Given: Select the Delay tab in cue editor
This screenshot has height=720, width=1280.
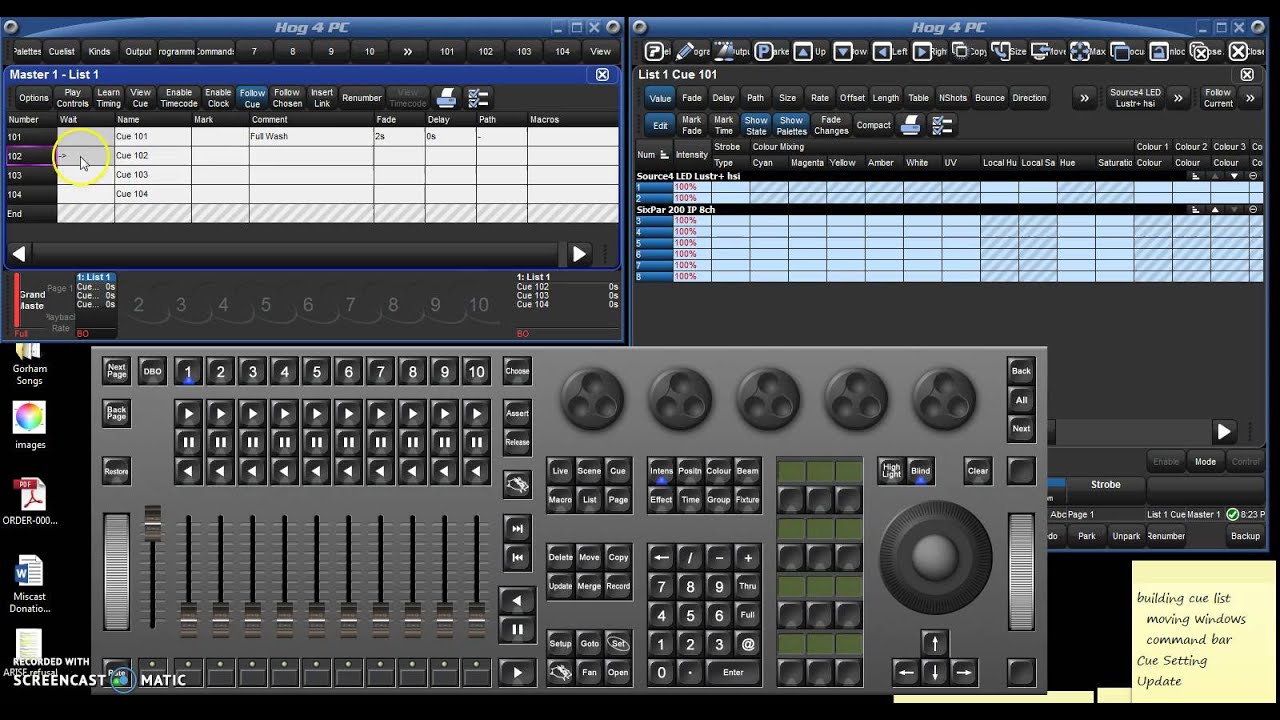Looking at the screenshot, I should click(x=723, y=98).
